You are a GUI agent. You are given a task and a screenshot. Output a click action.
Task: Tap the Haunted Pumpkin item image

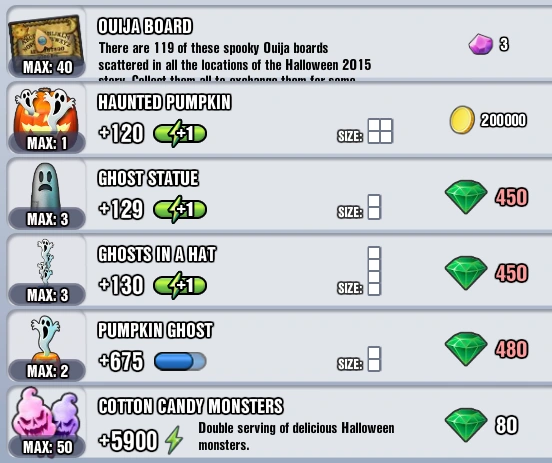point(46,114)
